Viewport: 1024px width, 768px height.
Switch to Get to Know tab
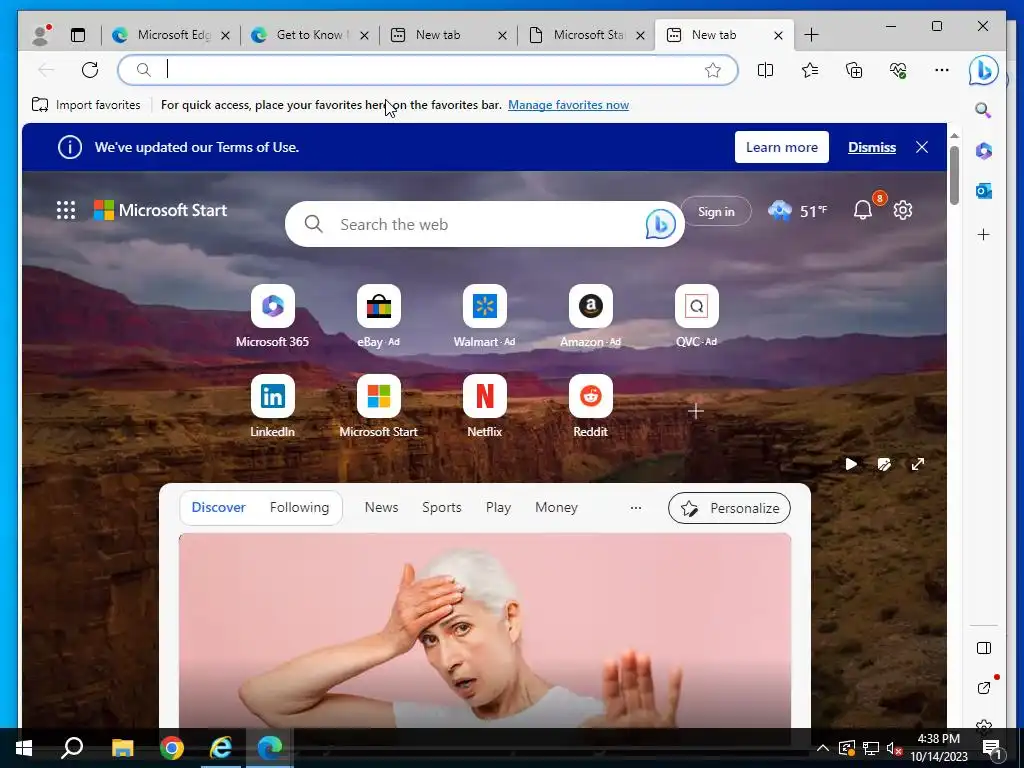[309, 35]
